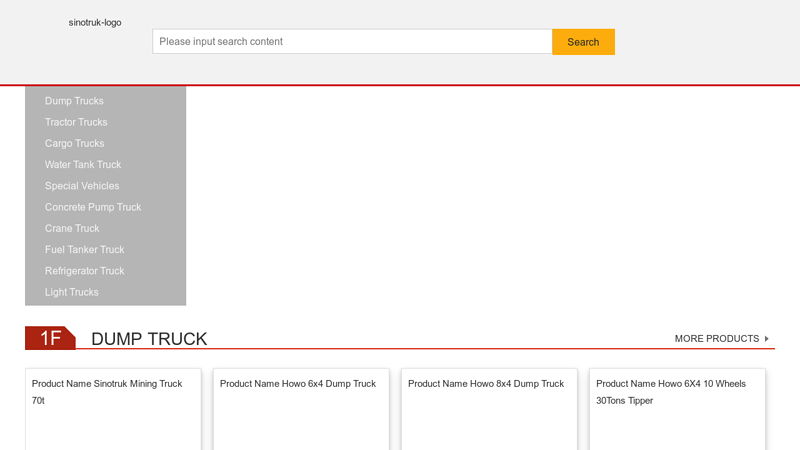Image resolution: width=800 pixels, height=450 pixels.
Task: Click the DUMP TRUCK section heading
Action: (x=149, y=339)
